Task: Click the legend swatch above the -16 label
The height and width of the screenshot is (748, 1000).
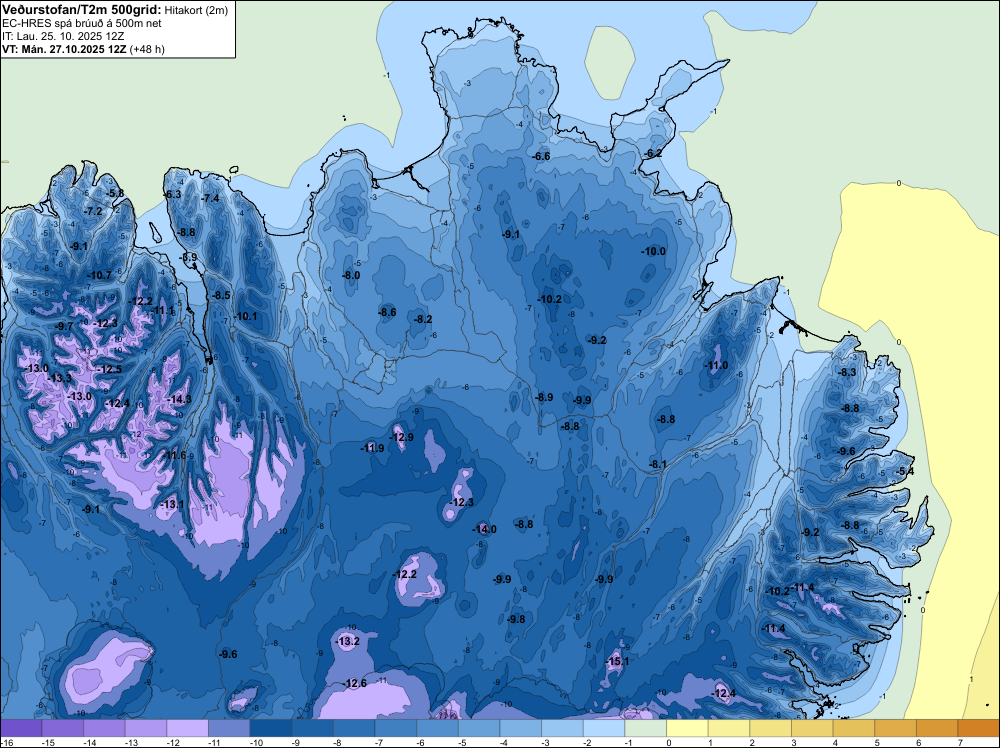Action: pos(21,728)
